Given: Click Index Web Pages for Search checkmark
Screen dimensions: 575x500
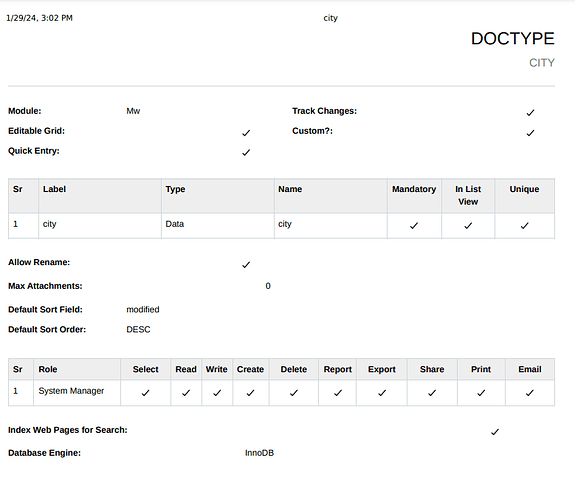Looking at the screenshot, I should (x=495, y=432).
